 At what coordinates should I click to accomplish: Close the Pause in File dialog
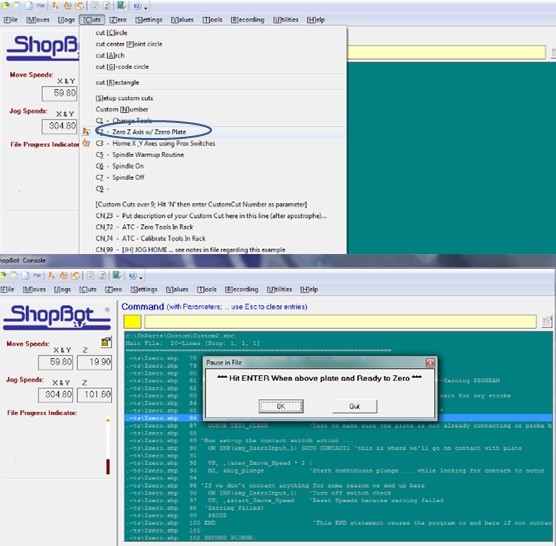pos(430,363)
